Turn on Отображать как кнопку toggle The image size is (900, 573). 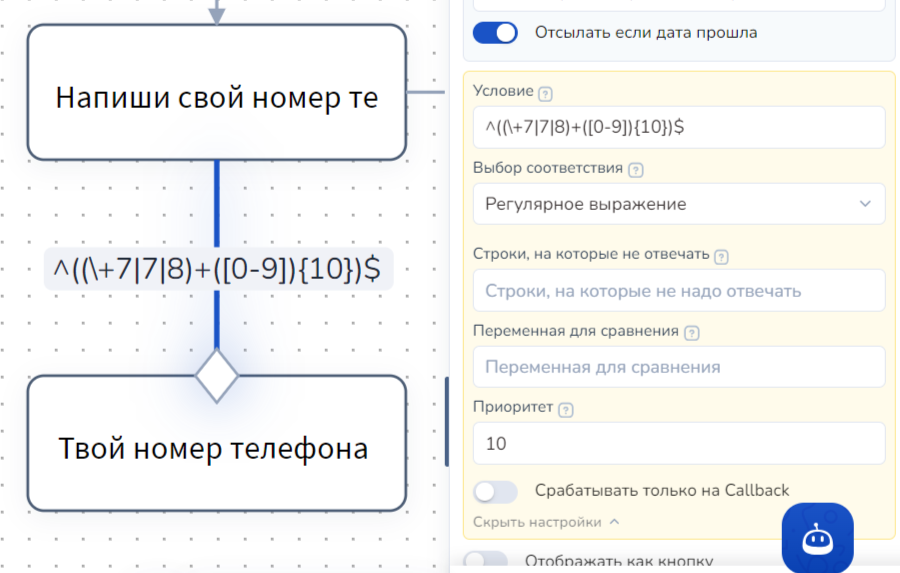[x=486, y=562]
